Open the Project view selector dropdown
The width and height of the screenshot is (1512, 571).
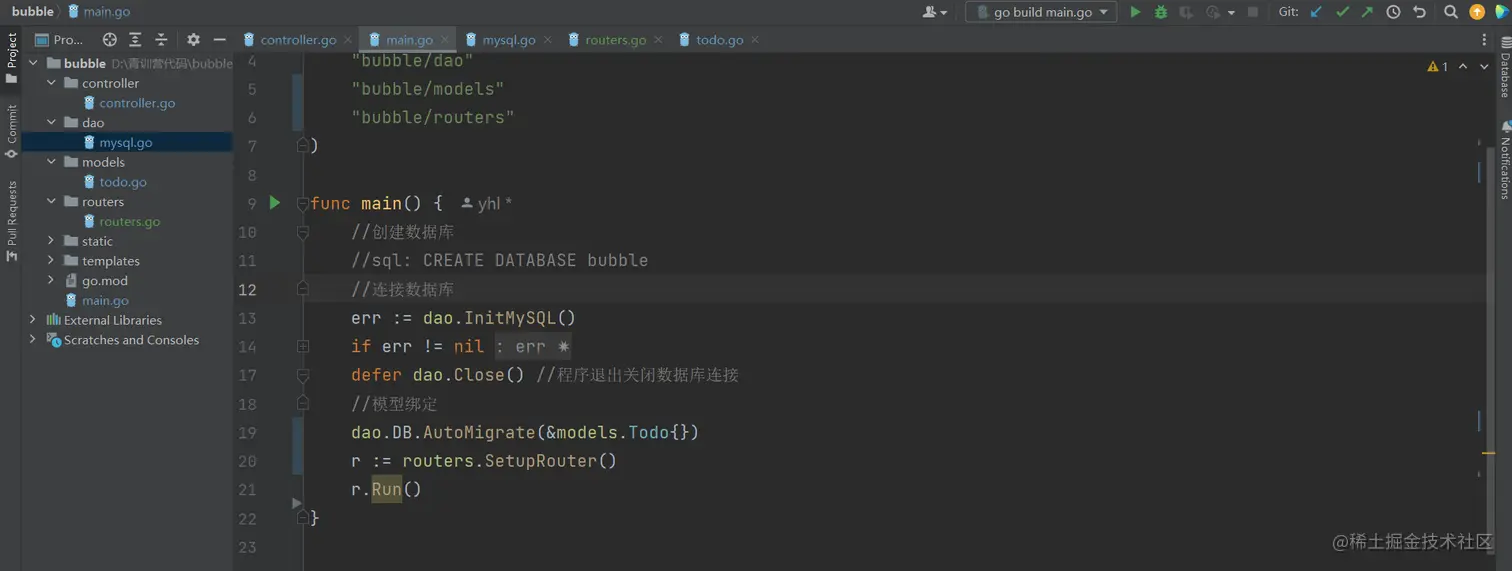59,40
